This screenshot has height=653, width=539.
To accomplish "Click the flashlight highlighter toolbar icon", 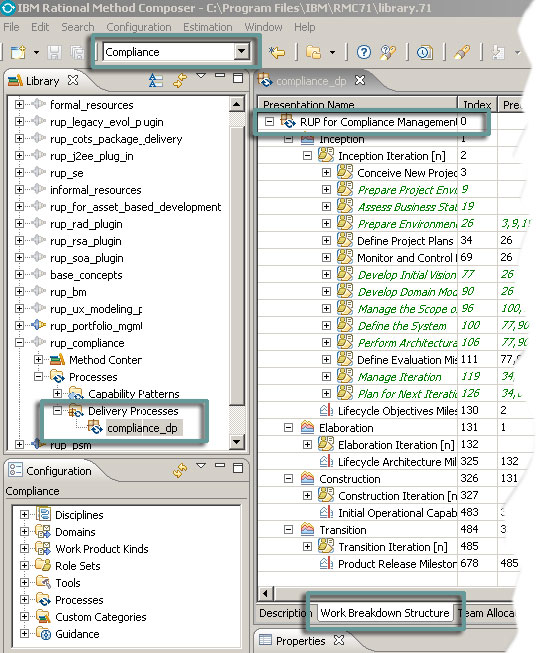I will tap(462, 52).
